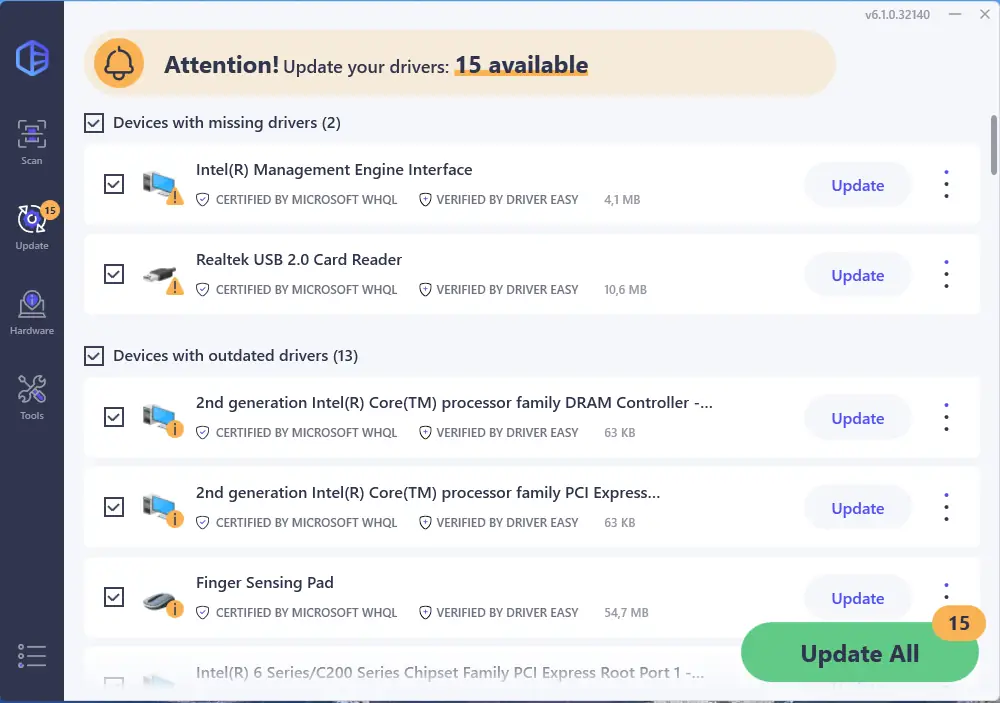Open the Tools section in sidebar

pos(32,396)
